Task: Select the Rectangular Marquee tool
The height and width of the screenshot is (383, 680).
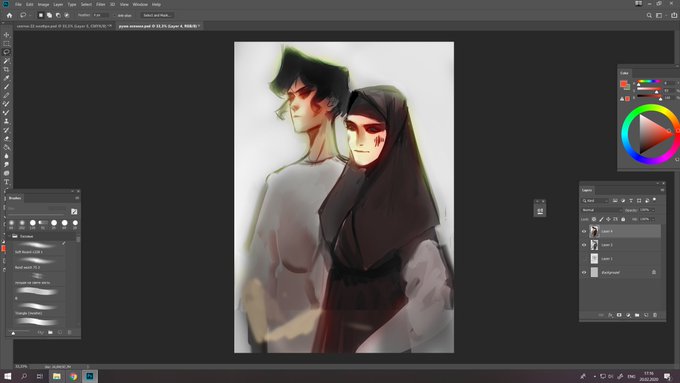Action: 6,43
